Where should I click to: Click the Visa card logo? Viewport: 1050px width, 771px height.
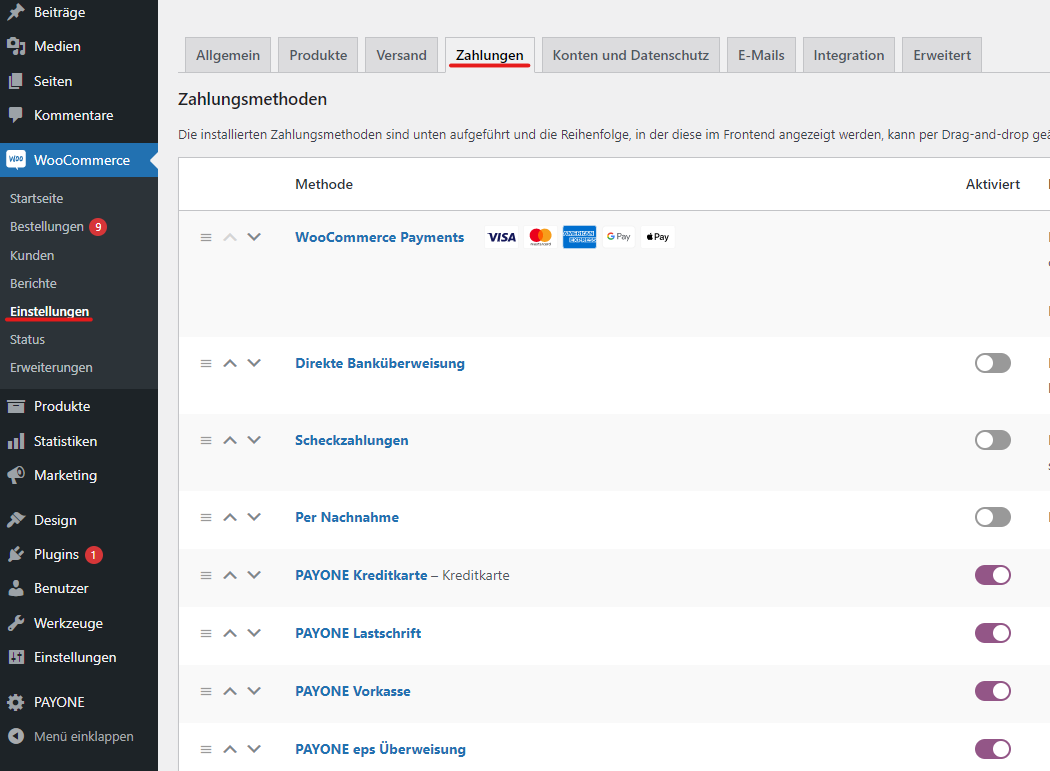(x=502, y=237)
